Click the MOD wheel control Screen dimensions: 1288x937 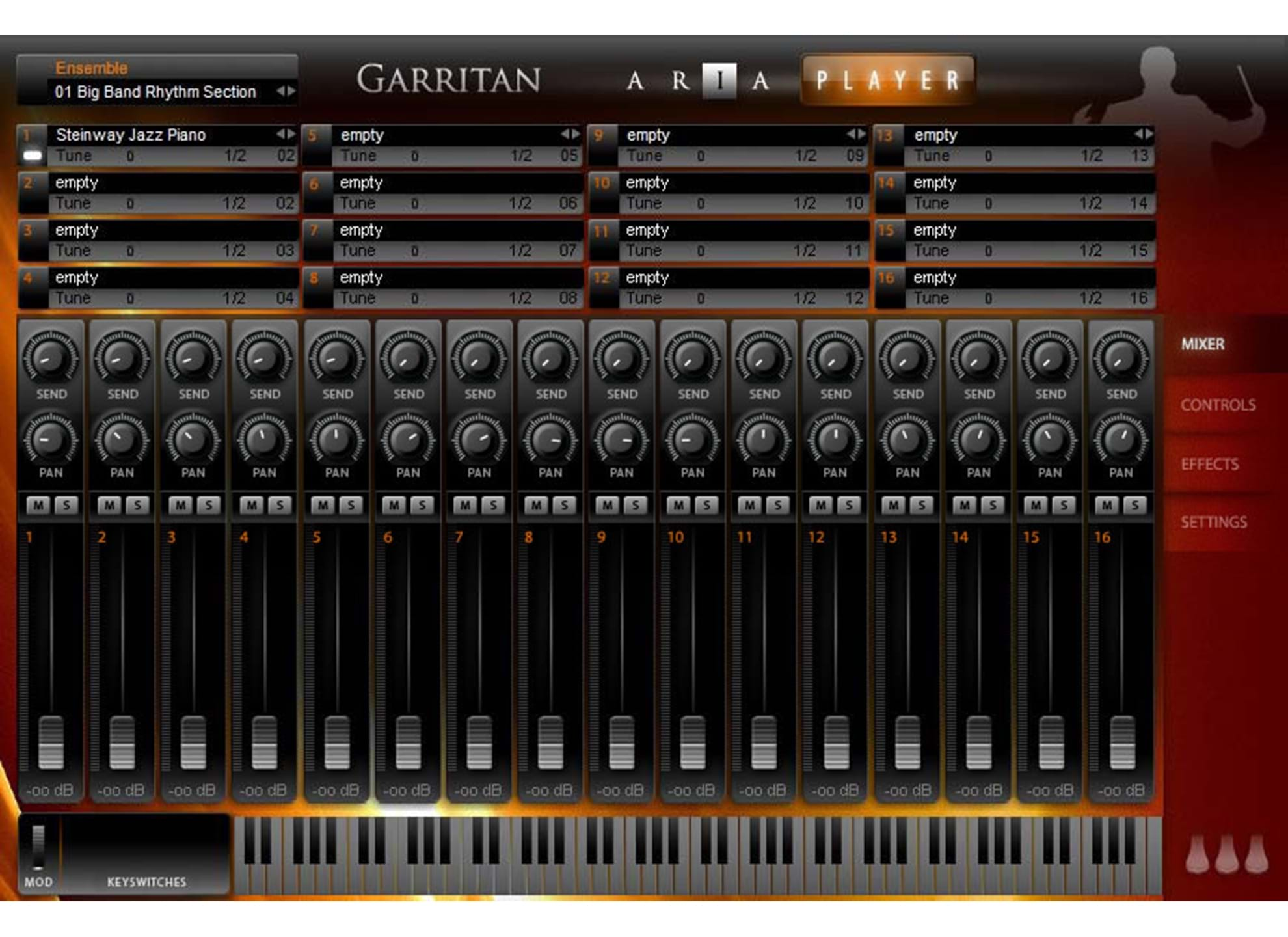tap(38, 847)
